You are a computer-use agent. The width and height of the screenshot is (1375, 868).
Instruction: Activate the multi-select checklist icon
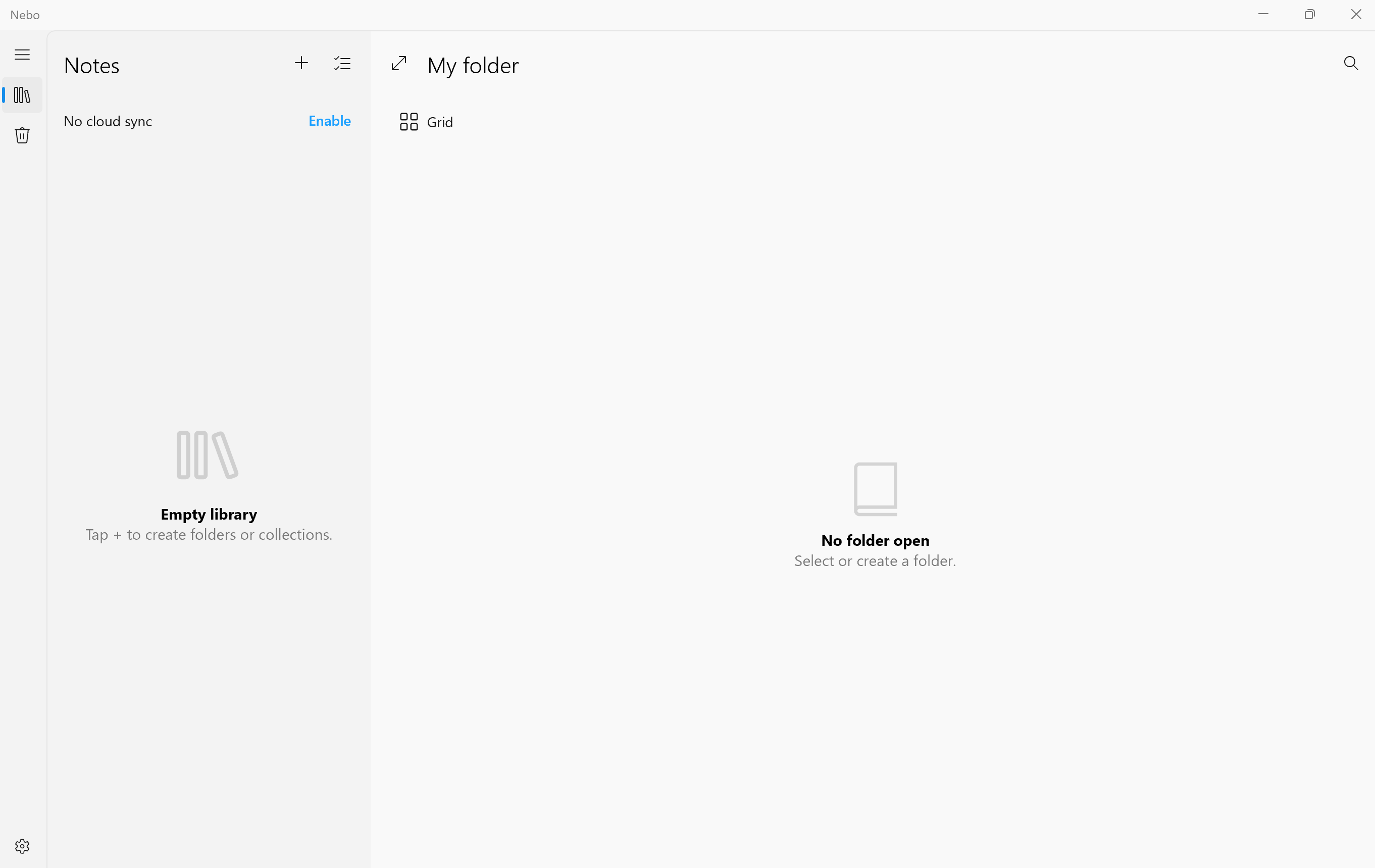click(342, 64)
